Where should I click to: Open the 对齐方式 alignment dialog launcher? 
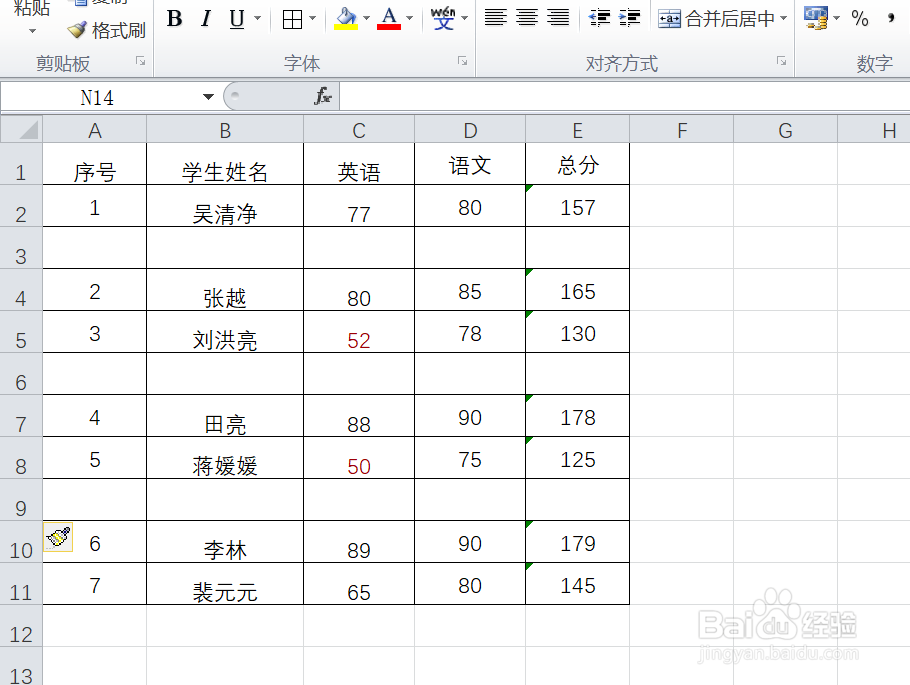(781, 61)
